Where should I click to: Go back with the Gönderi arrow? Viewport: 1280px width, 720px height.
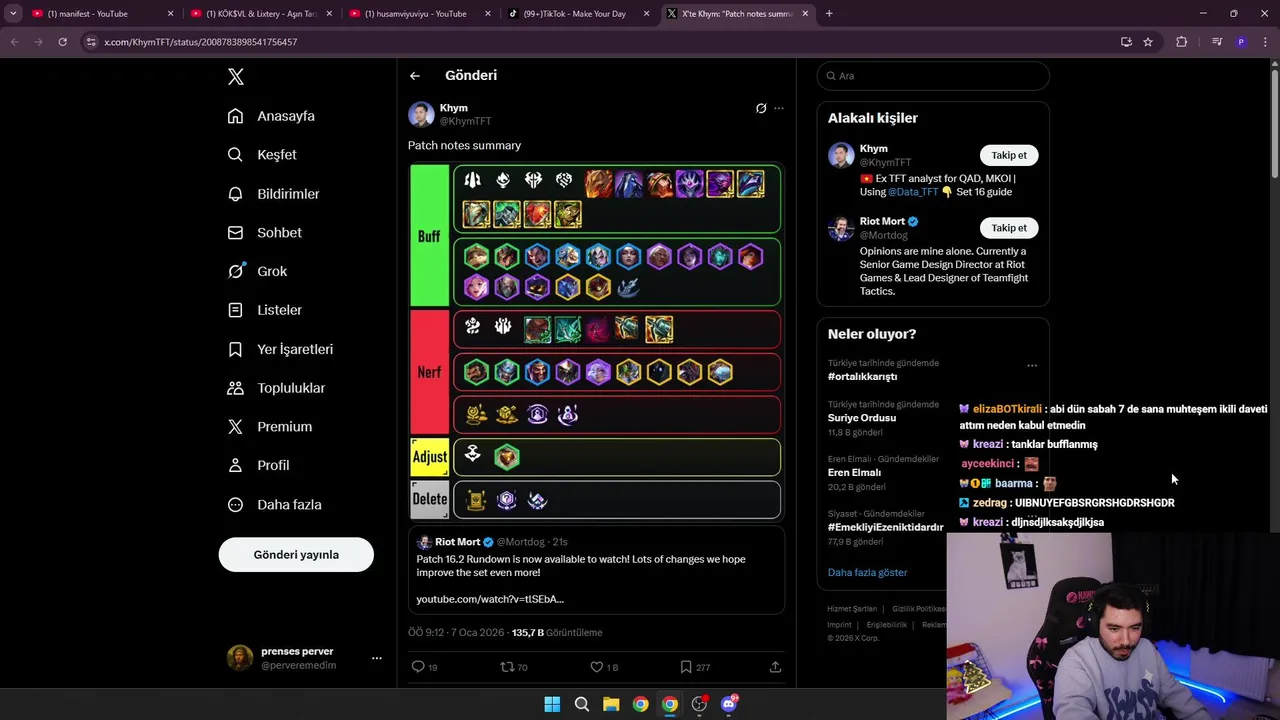tap(415, 76)
